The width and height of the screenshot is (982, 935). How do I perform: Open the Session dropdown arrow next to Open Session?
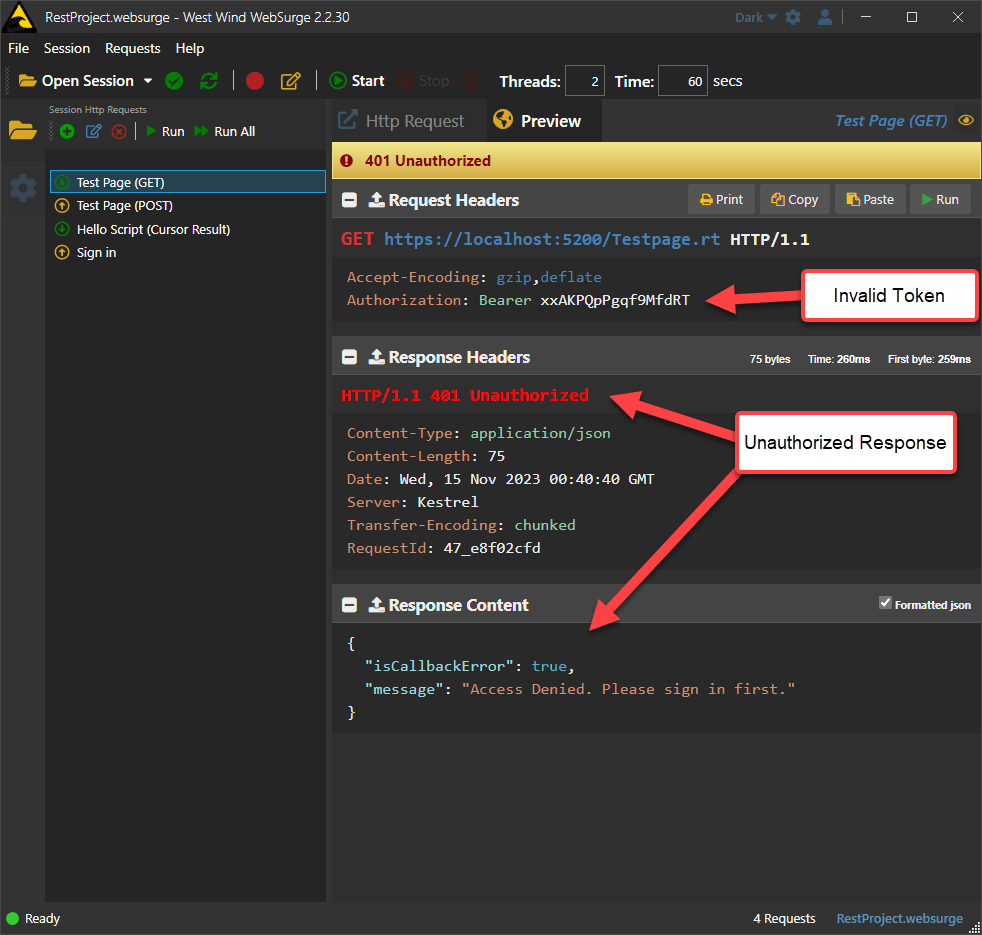[148, 81]
